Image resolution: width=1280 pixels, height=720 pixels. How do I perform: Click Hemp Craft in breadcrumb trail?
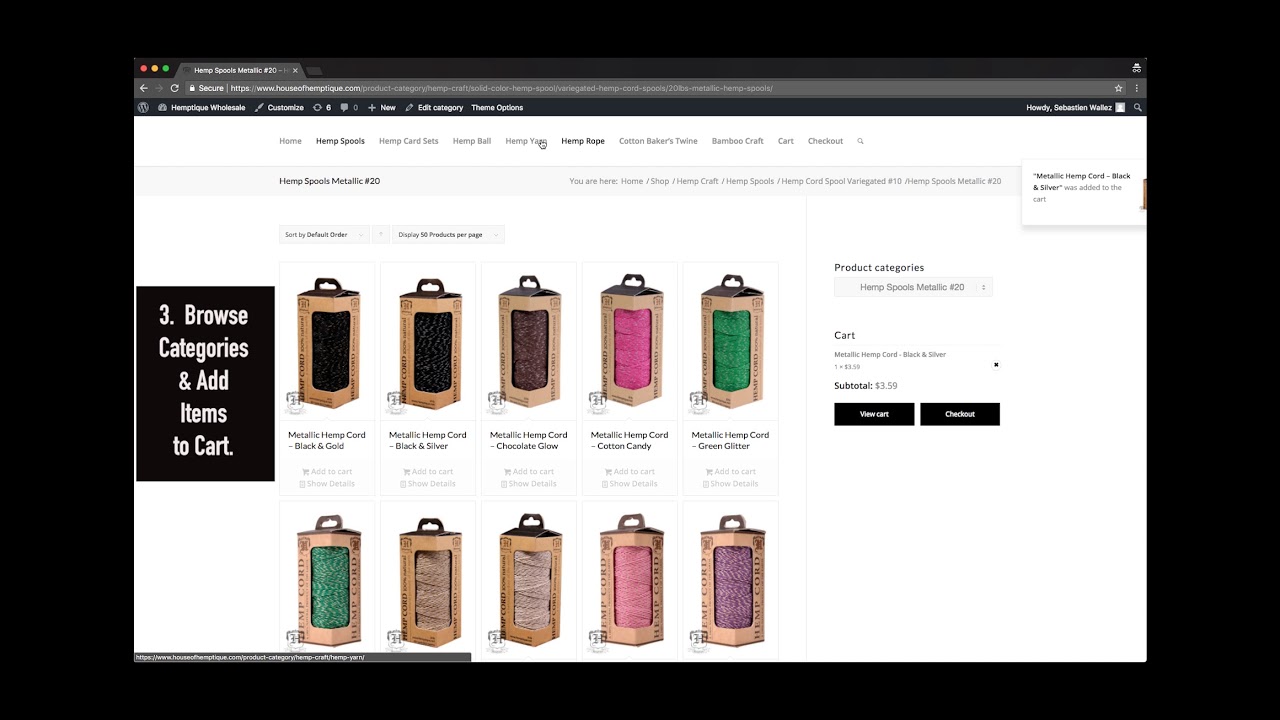[x=697, y=181]
